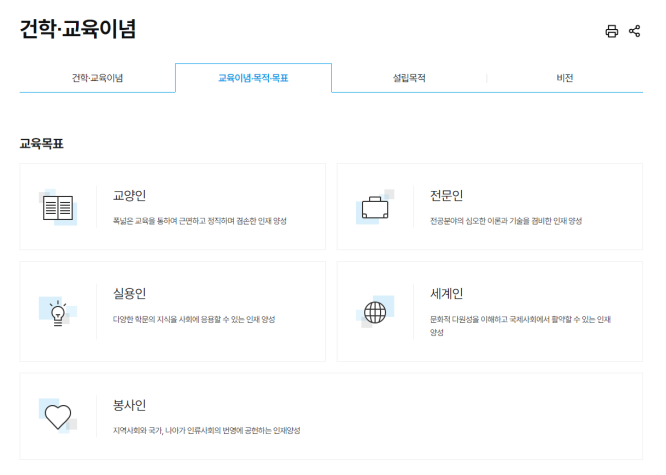Click the heart icon for 봉사인

58,416
